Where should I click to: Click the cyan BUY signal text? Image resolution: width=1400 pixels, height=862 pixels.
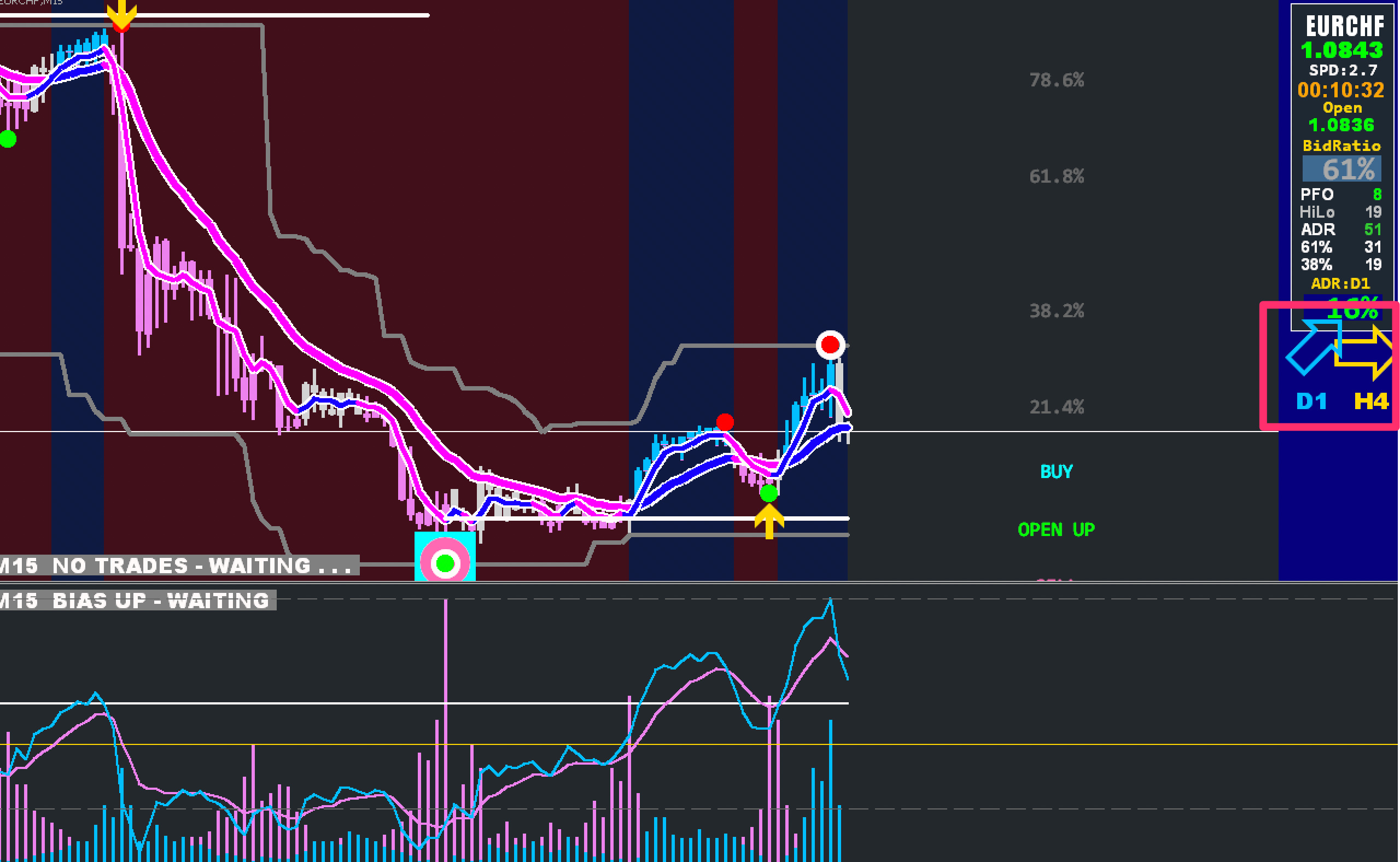click(x=1056, y=471)
